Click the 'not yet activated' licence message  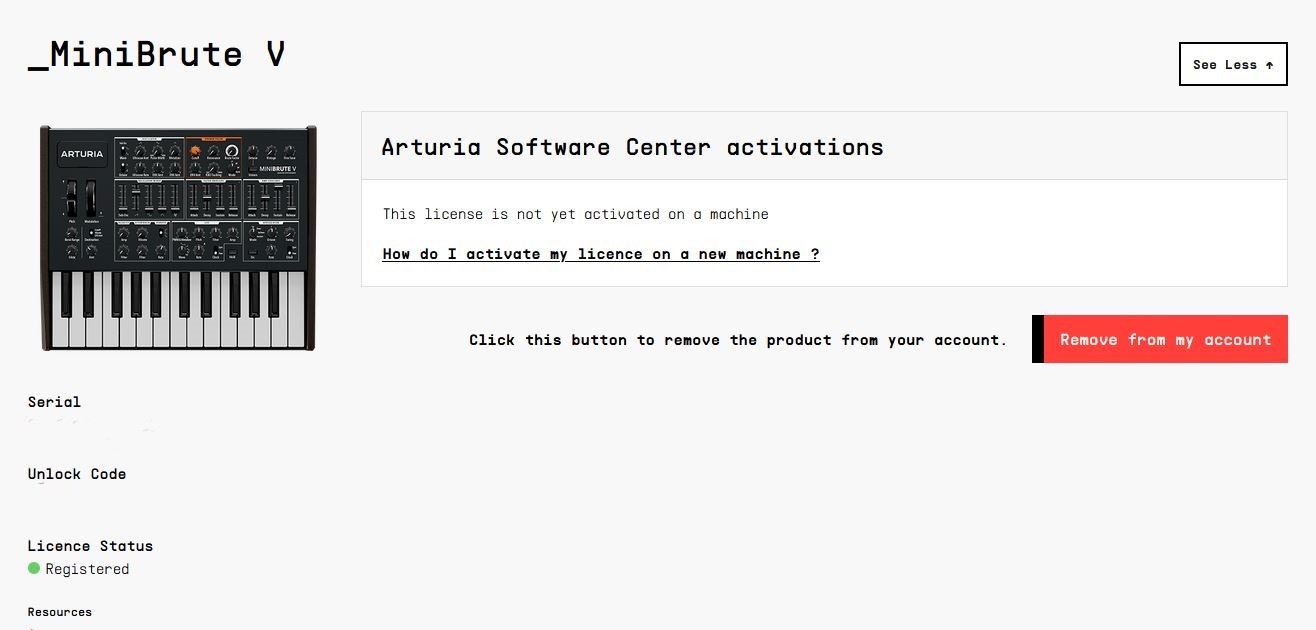[575, 214]
